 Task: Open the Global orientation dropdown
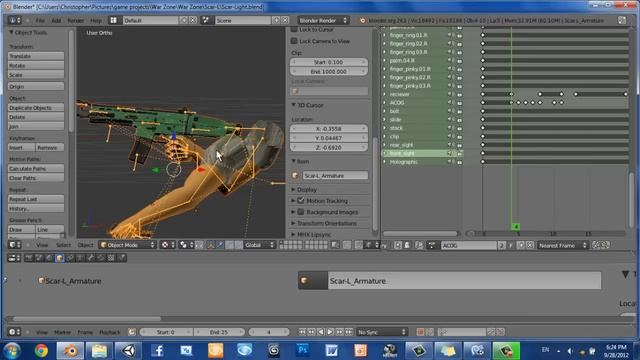pyautogui.click(x=259, y=245)
